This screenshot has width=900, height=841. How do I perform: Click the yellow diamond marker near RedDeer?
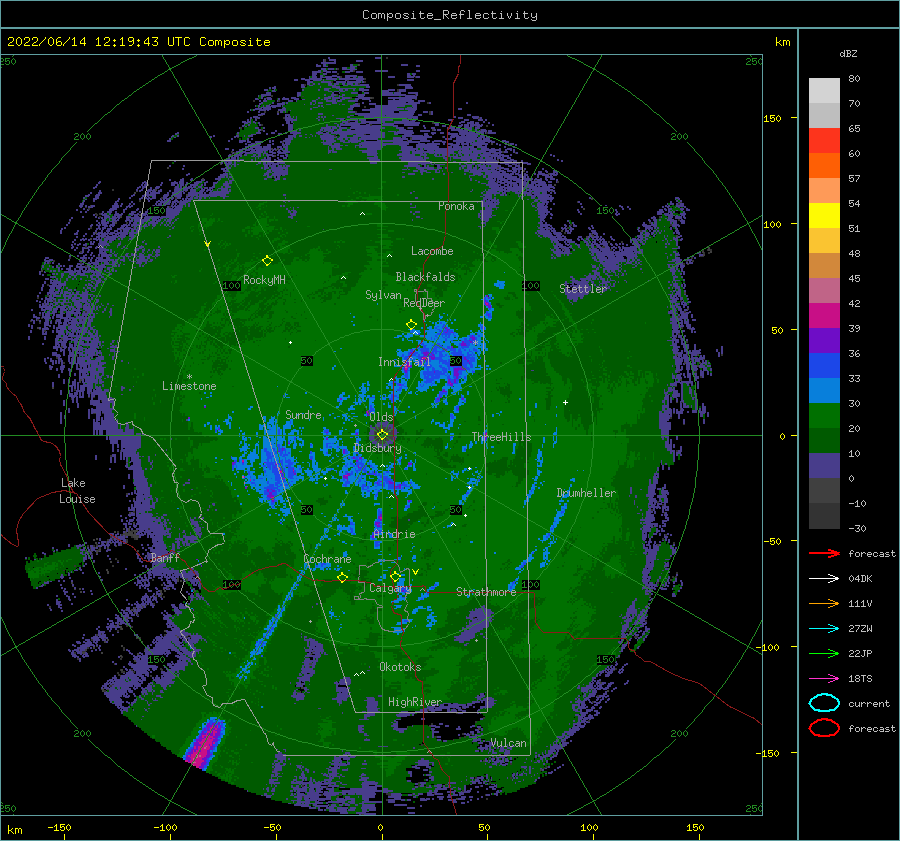(x=412, y=325)
